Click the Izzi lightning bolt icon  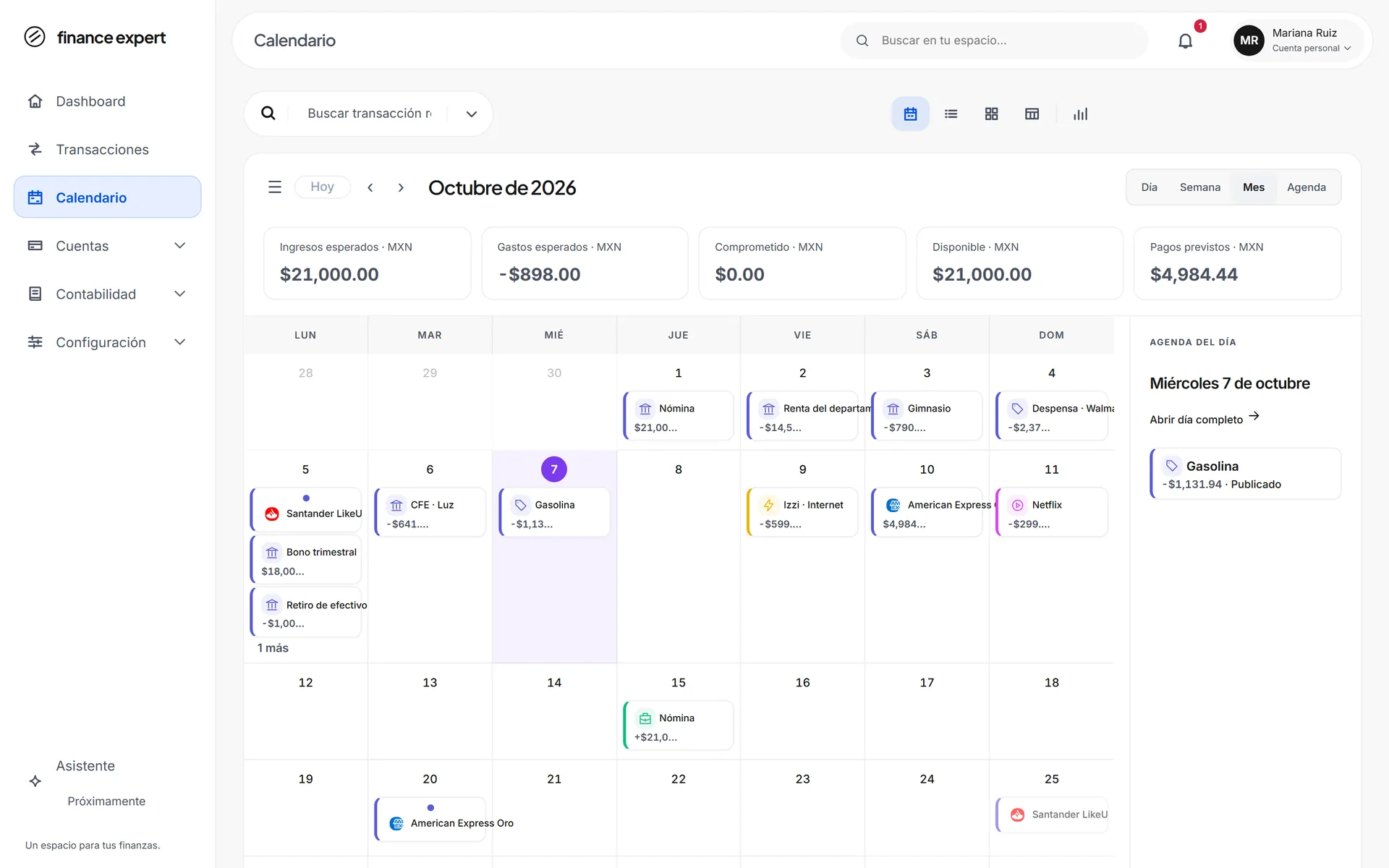click(769, 505)
